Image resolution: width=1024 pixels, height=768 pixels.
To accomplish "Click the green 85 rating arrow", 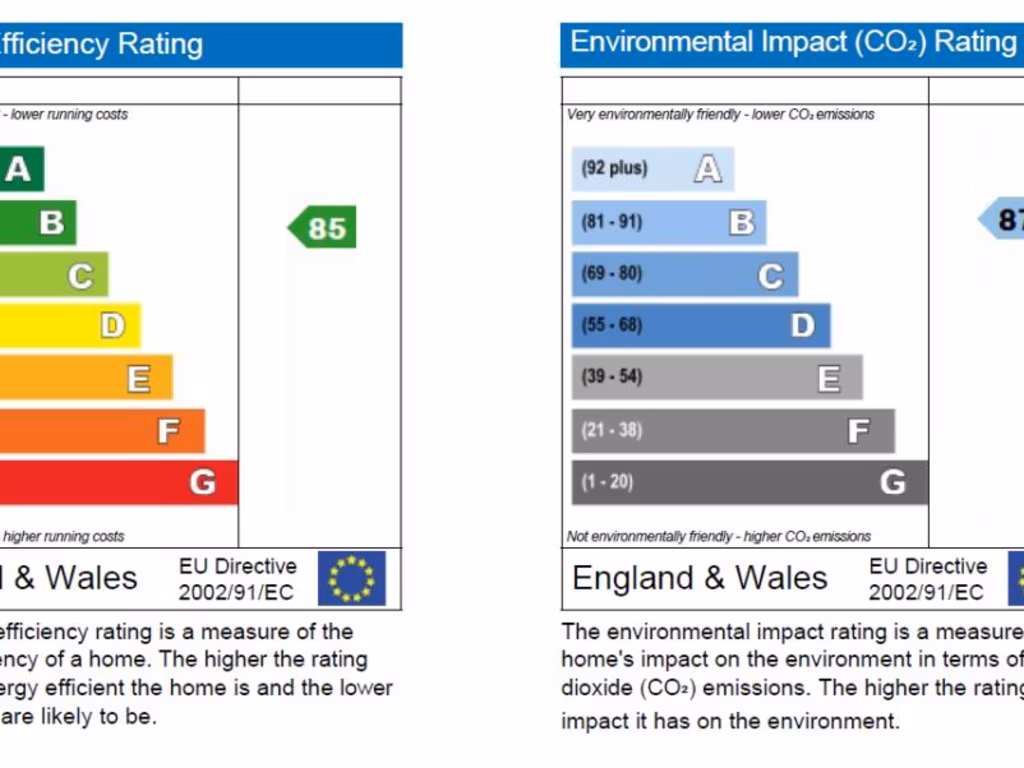I will [x=322, y=228].
